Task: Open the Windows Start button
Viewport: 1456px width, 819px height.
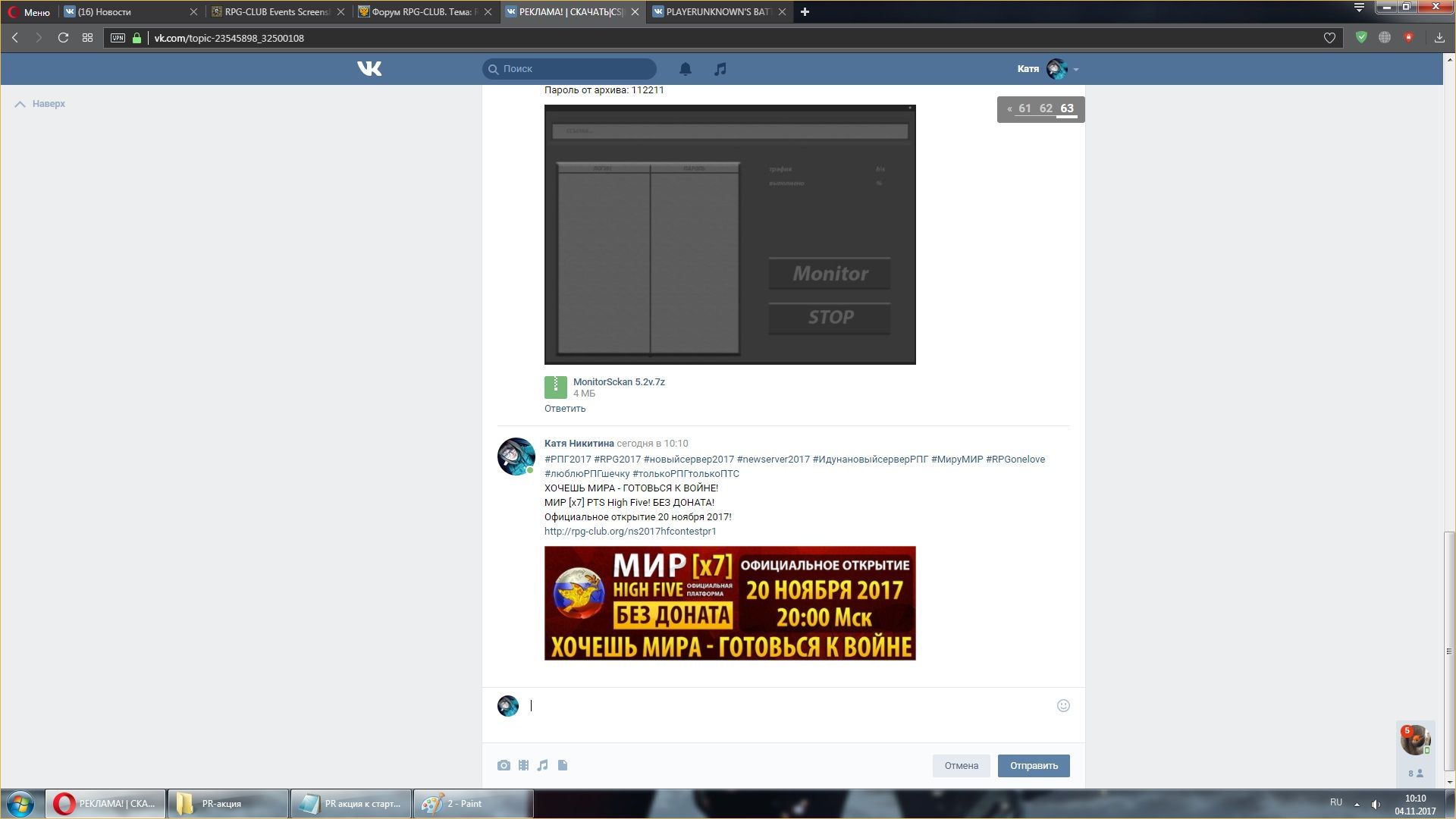Action: coord(20,804)
